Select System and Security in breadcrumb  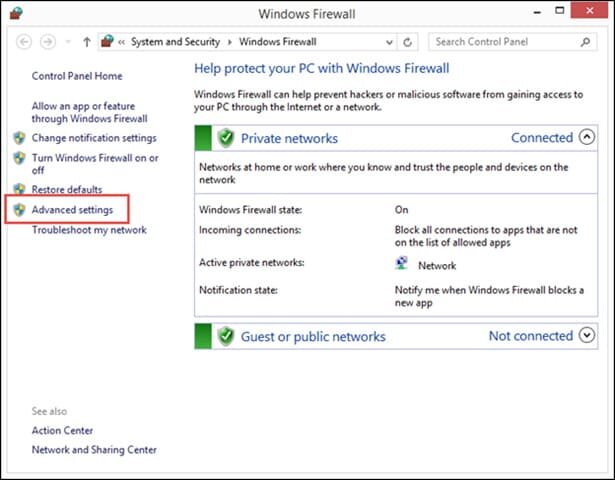(176, 43)
